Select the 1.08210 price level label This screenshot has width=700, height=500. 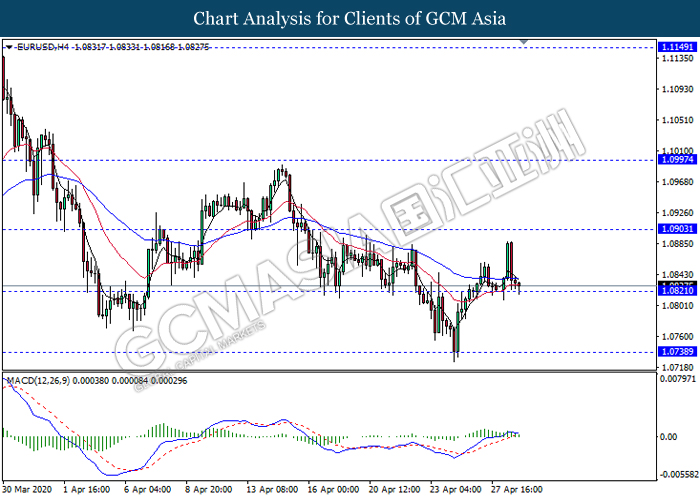coord(677,291)
